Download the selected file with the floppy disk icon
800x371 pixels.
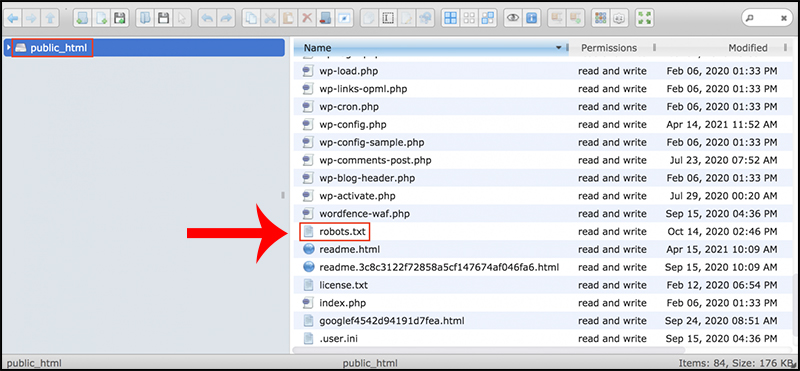pos(163,19)
